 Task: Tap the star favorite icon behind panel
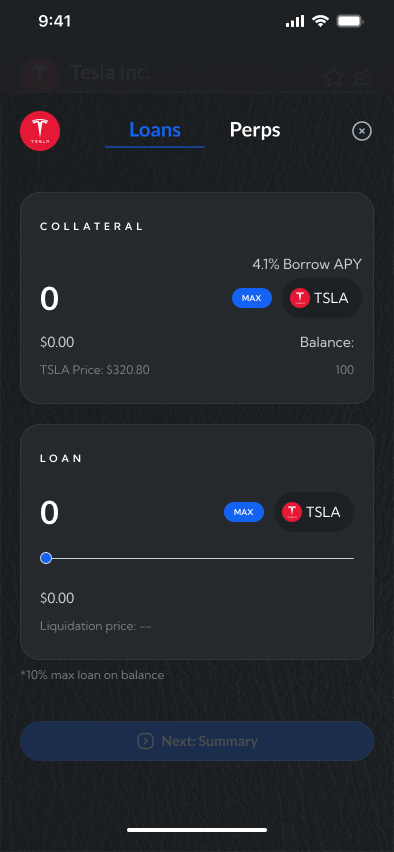click(x=334, y=77)
